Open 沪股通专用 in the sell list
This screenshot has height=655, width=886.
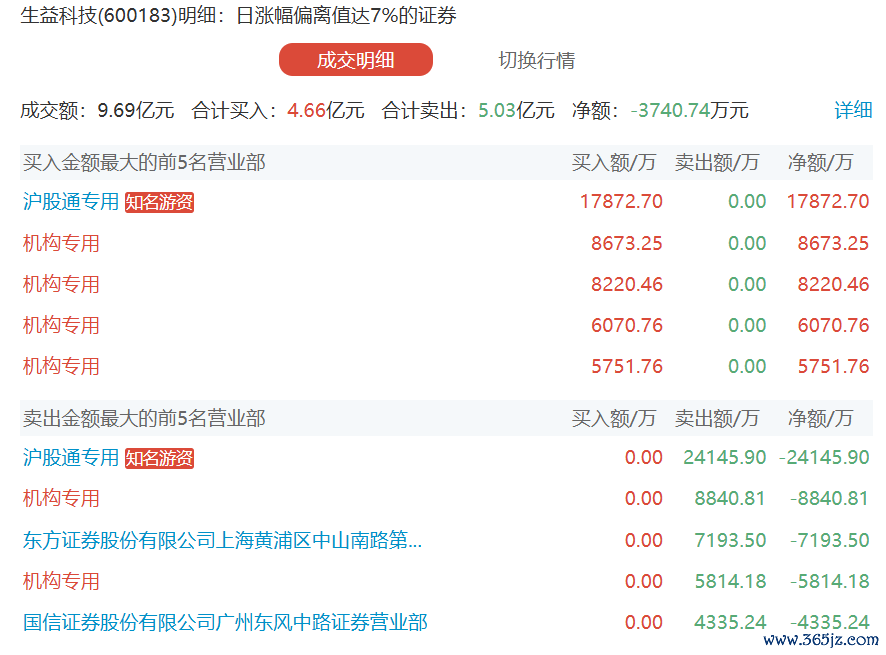(71, 457)
